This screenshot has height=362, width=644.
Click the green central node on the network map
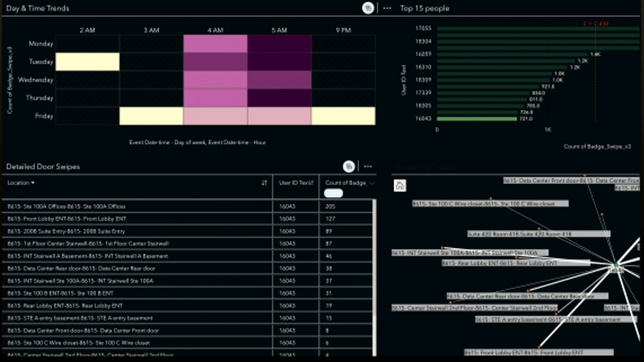[616, 265]
